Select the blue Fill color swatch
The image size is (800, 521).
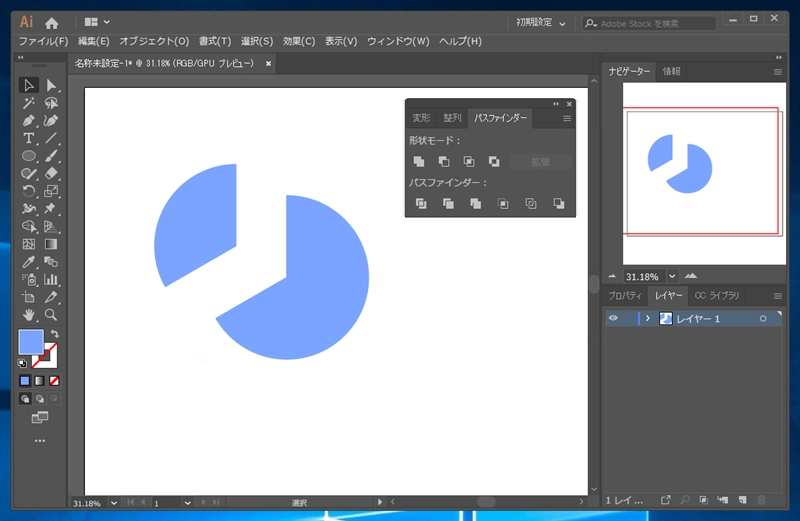tap(31, 342)
